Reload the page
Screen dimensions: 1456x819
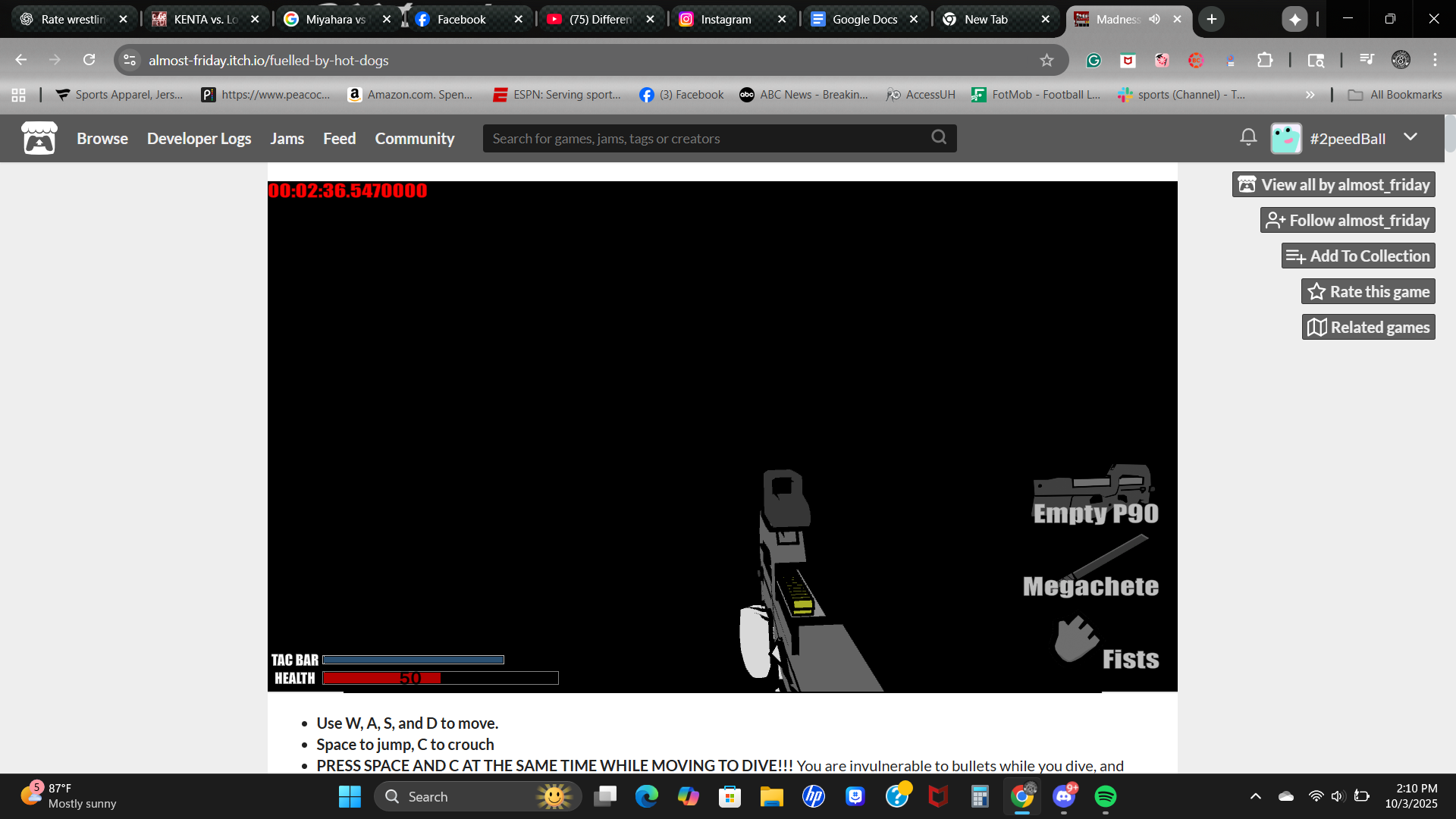89,60
